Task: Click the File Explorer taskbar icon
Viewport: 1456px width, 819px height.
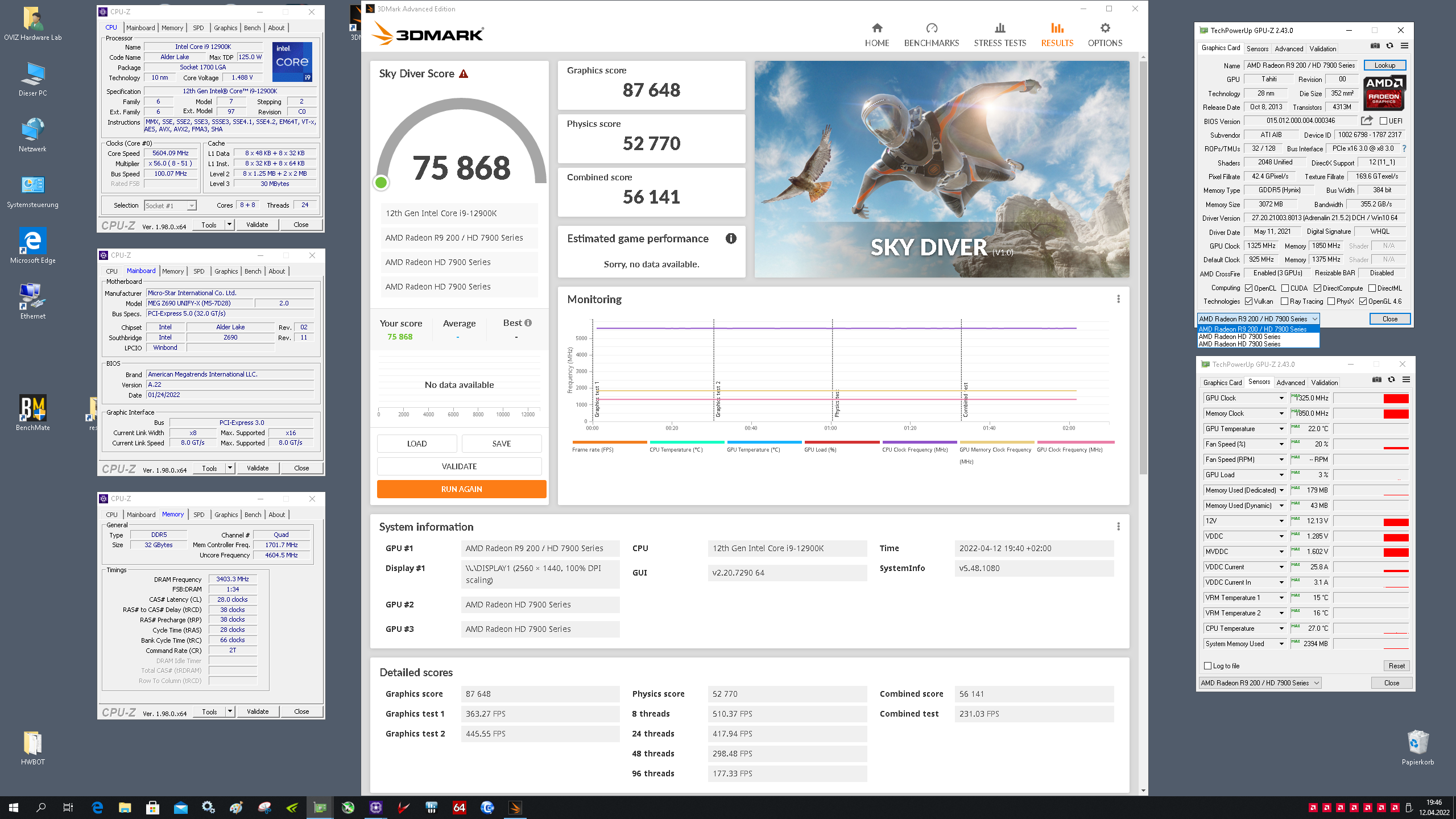Action: [125, 807]
